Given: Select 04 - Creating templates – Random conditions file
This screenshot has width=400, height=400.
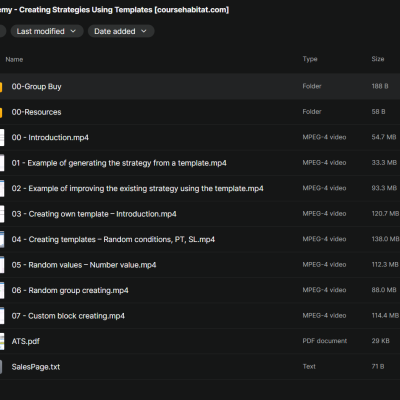Looking at the screenshot, I should [x=113, y=239].
